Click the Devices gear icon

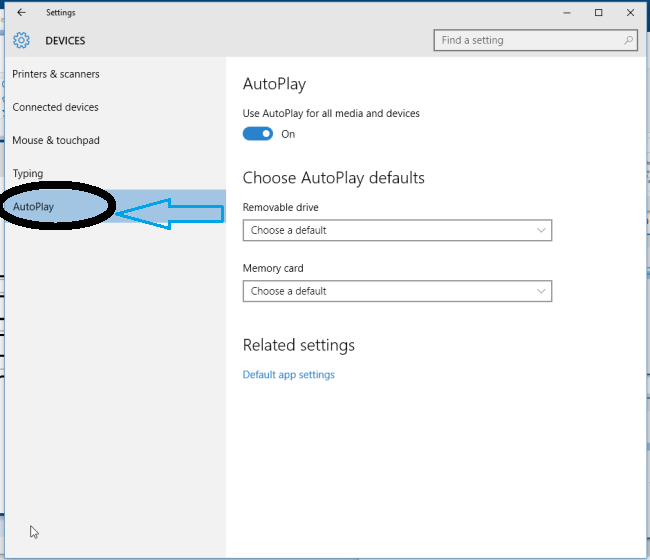click(22, 41)
